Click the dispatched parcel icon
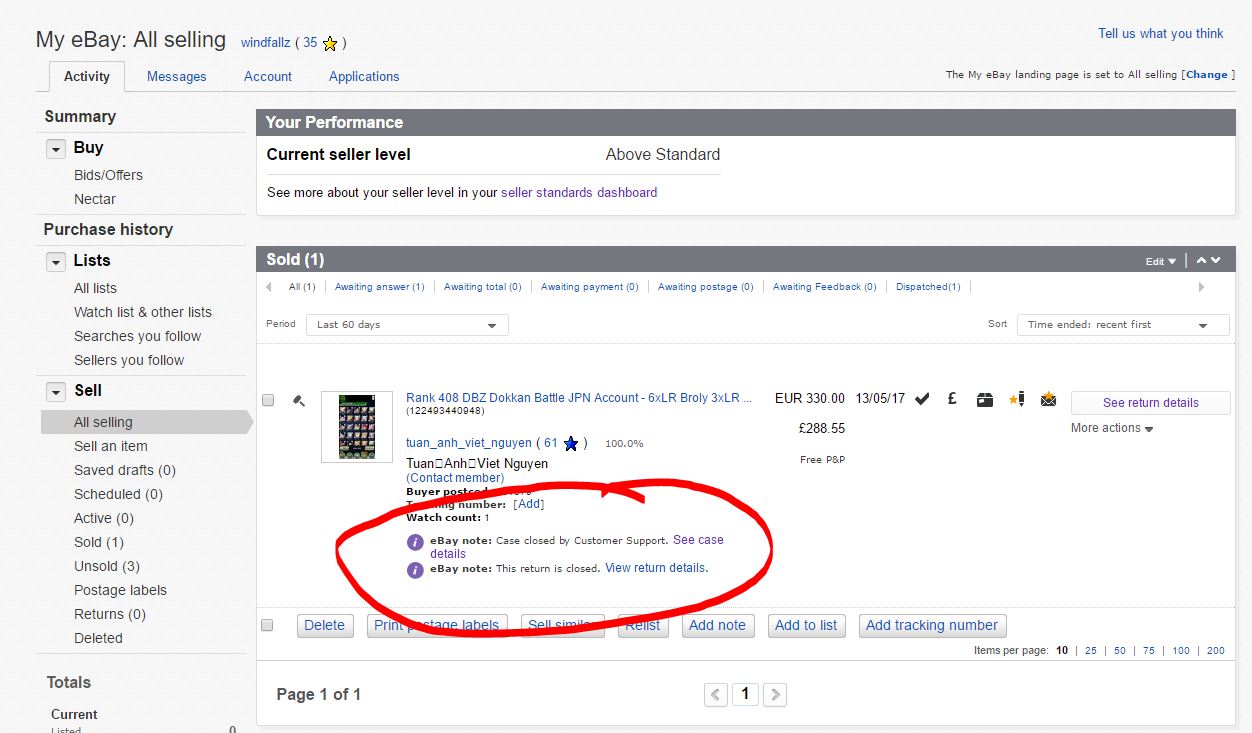Screen dimensions: 1252x733 (985, 399)
